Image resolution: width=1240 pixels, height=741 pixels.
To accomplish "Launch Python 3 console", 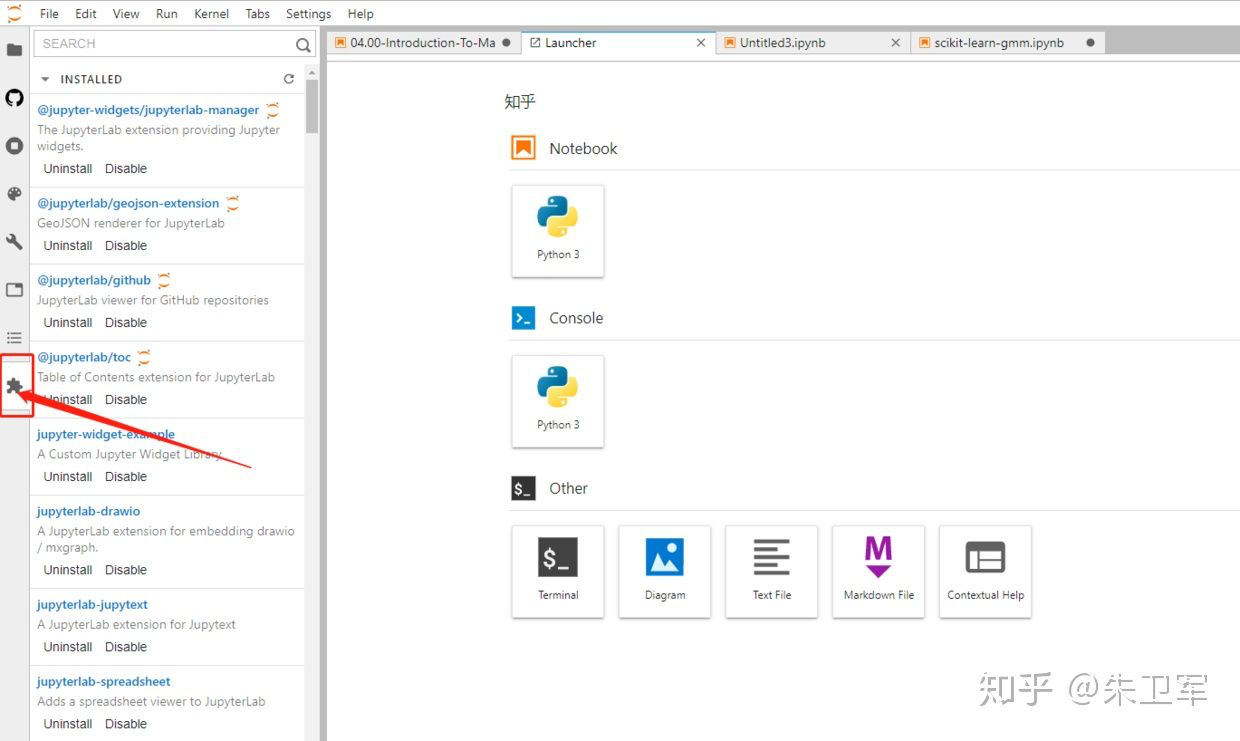I will pyautogui.click(x=558, y=401).
